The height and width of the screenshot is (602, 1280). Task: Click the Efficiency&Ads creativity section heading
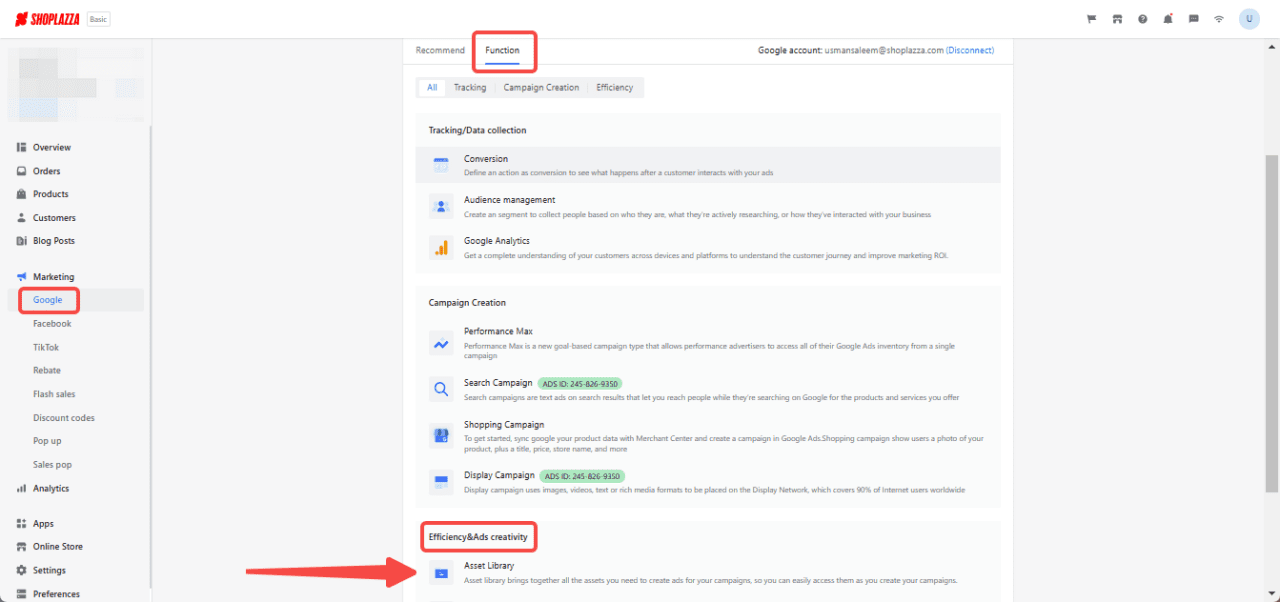tap(478, 537)
